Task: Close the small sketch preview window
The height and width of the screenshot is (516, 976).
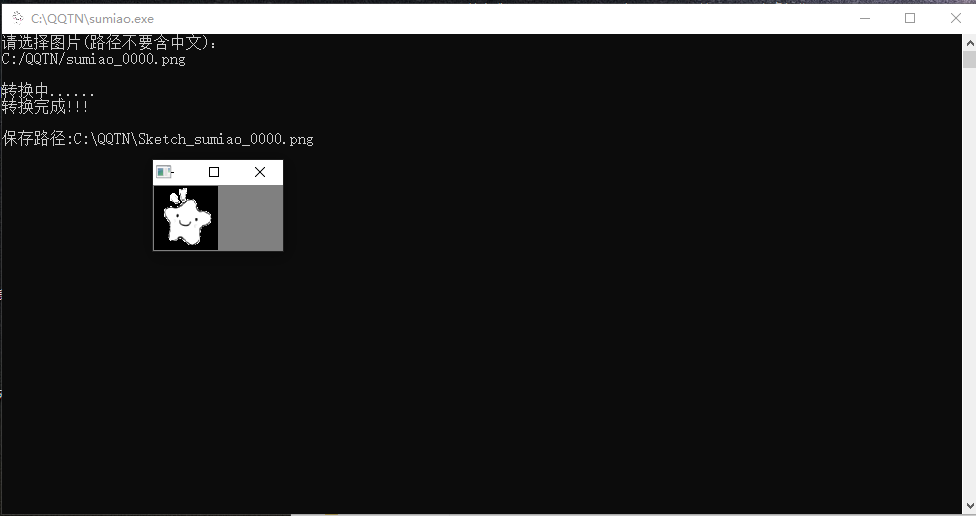Action: [x=260, y=172]
